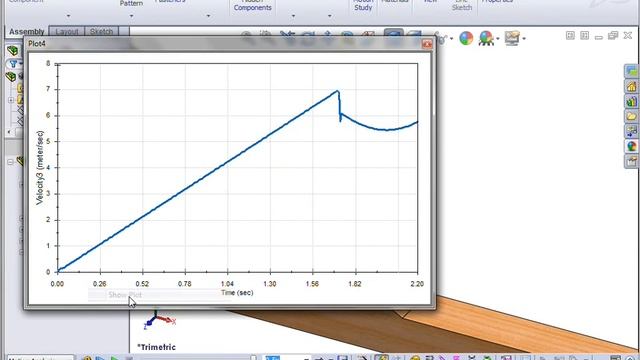This screenshot has height=360, width=640.
Task: Open dropdown arrow below Pattern button
Action: coord(131,16)
